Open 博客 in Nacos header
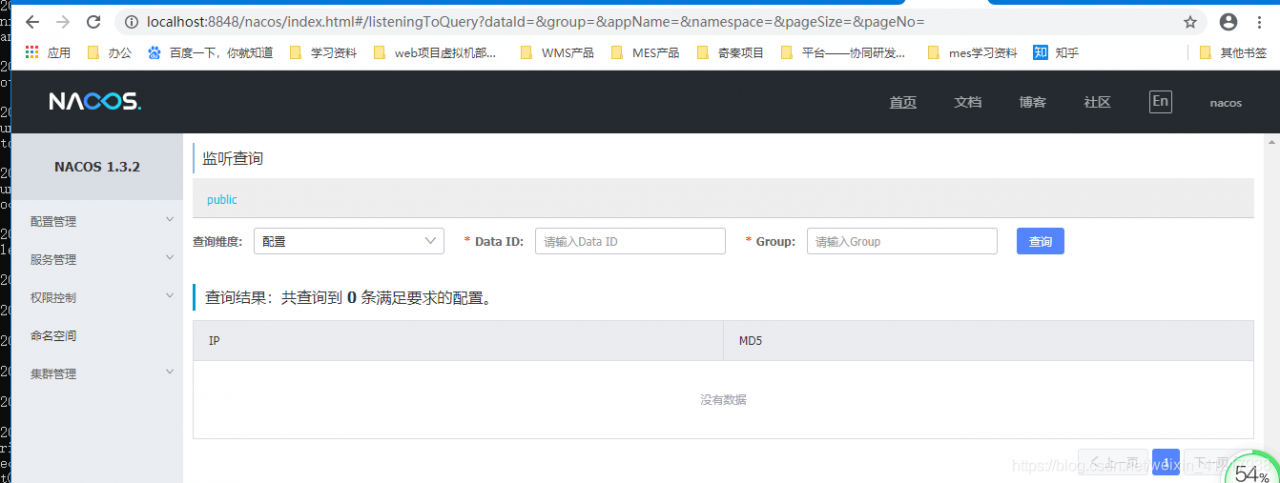Image resolution: width=1280 pixels, height=483 pixels. [1033, 102]
